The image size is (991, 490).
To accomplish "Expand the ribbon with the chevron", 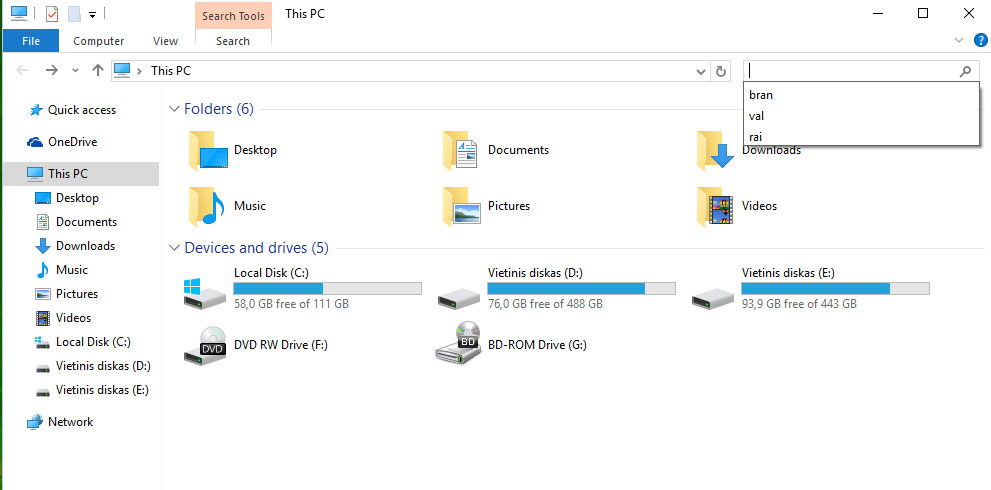I will click(958, 41).
